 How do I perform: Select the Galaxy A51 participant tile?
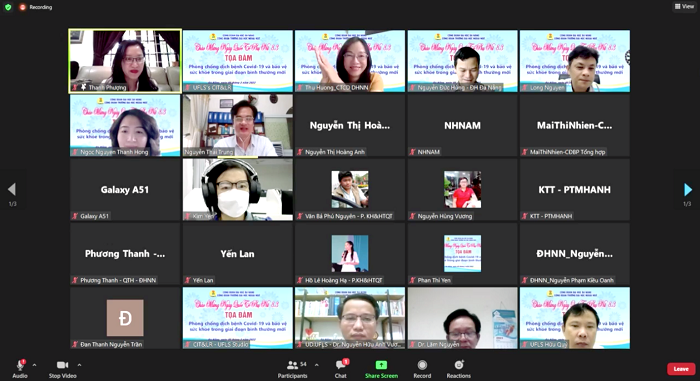click(x=125, y=189)
